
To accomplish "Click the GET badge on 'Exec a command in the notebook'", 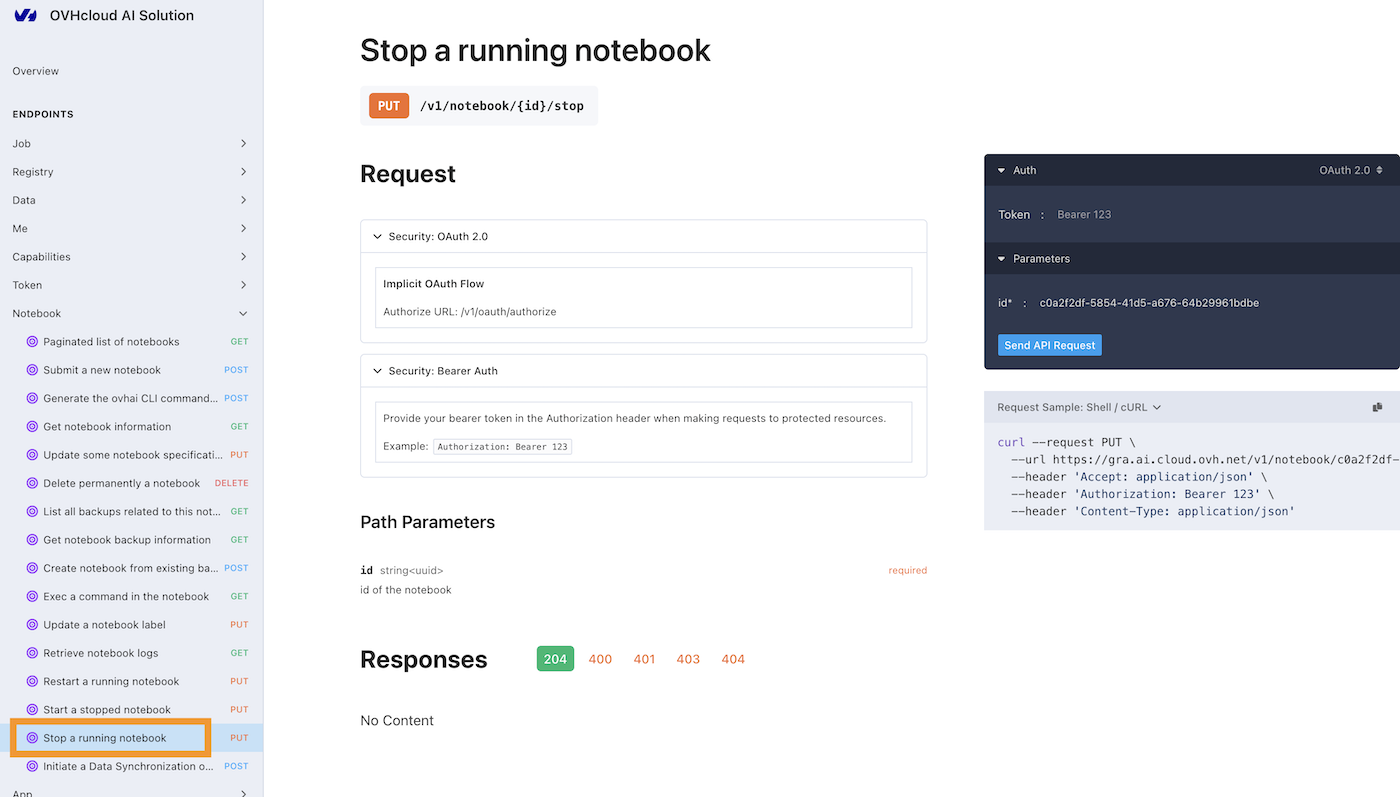I will [x=239, y=596].
